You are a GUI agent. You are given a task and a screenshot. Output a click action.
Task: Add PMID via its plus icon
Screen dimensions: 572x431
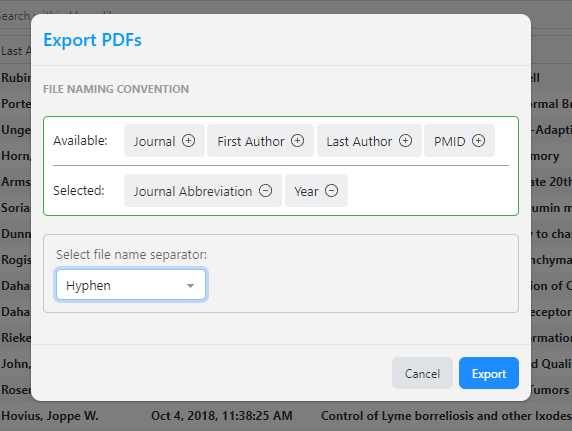(x=478, y=141)
